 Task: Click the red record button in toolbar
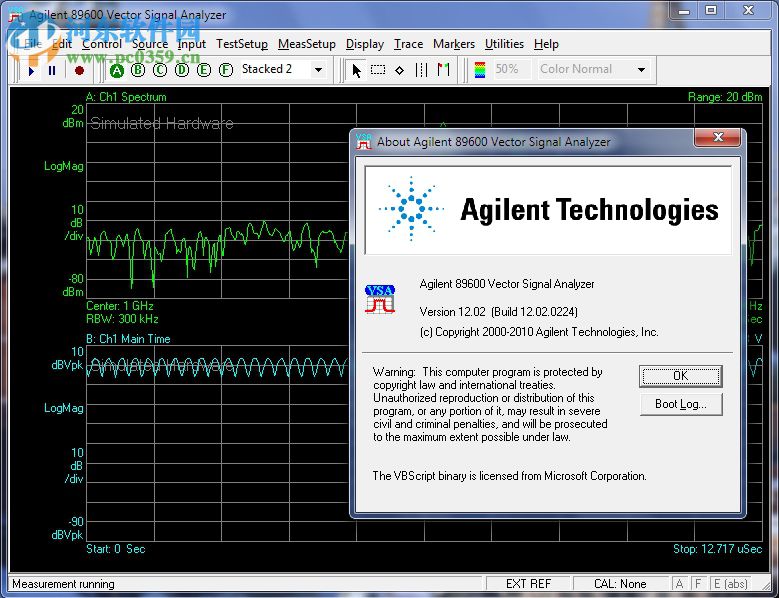tap(78, 70)
